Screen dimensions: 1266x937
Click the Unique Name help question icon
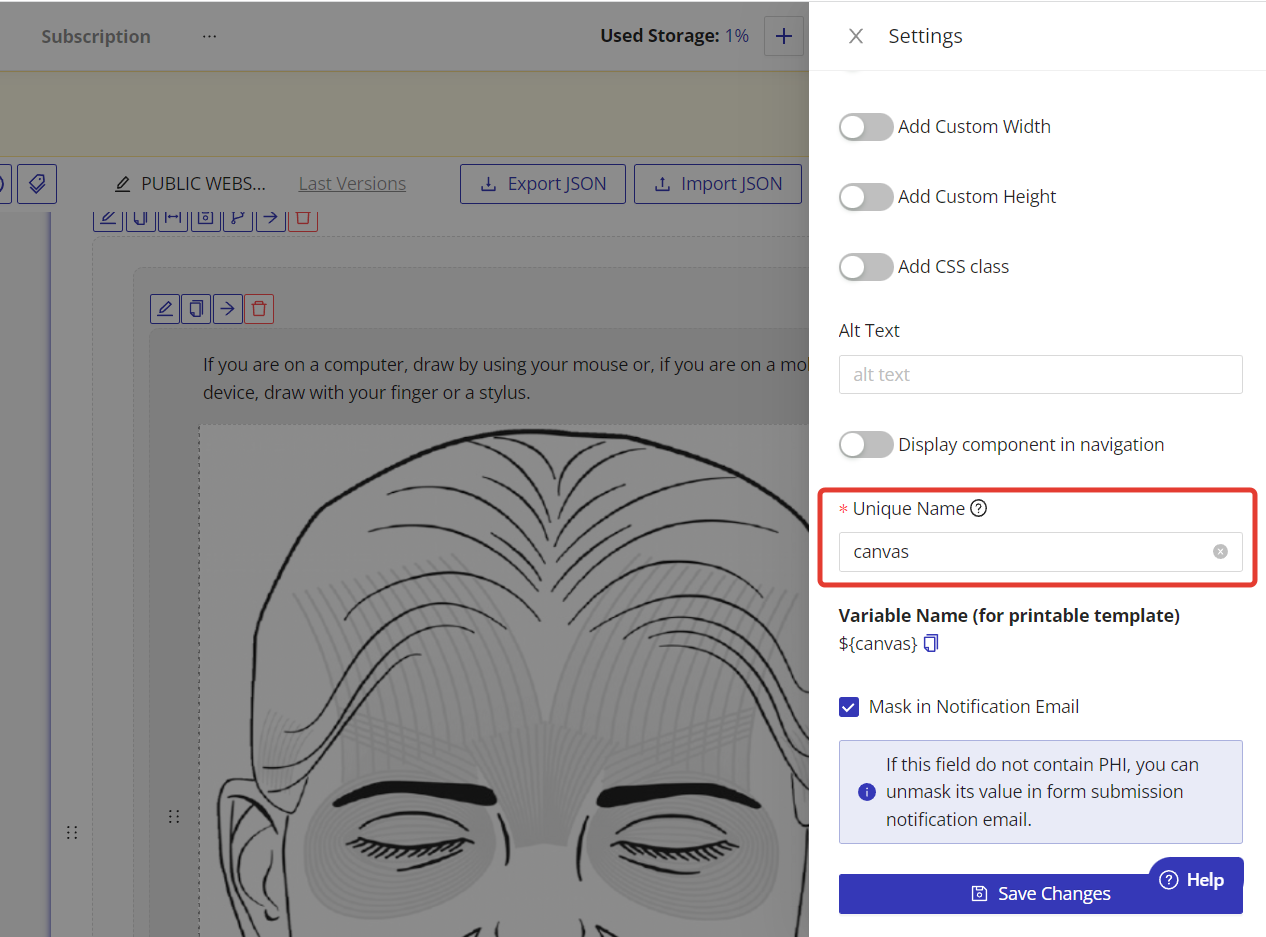[979, 508]
